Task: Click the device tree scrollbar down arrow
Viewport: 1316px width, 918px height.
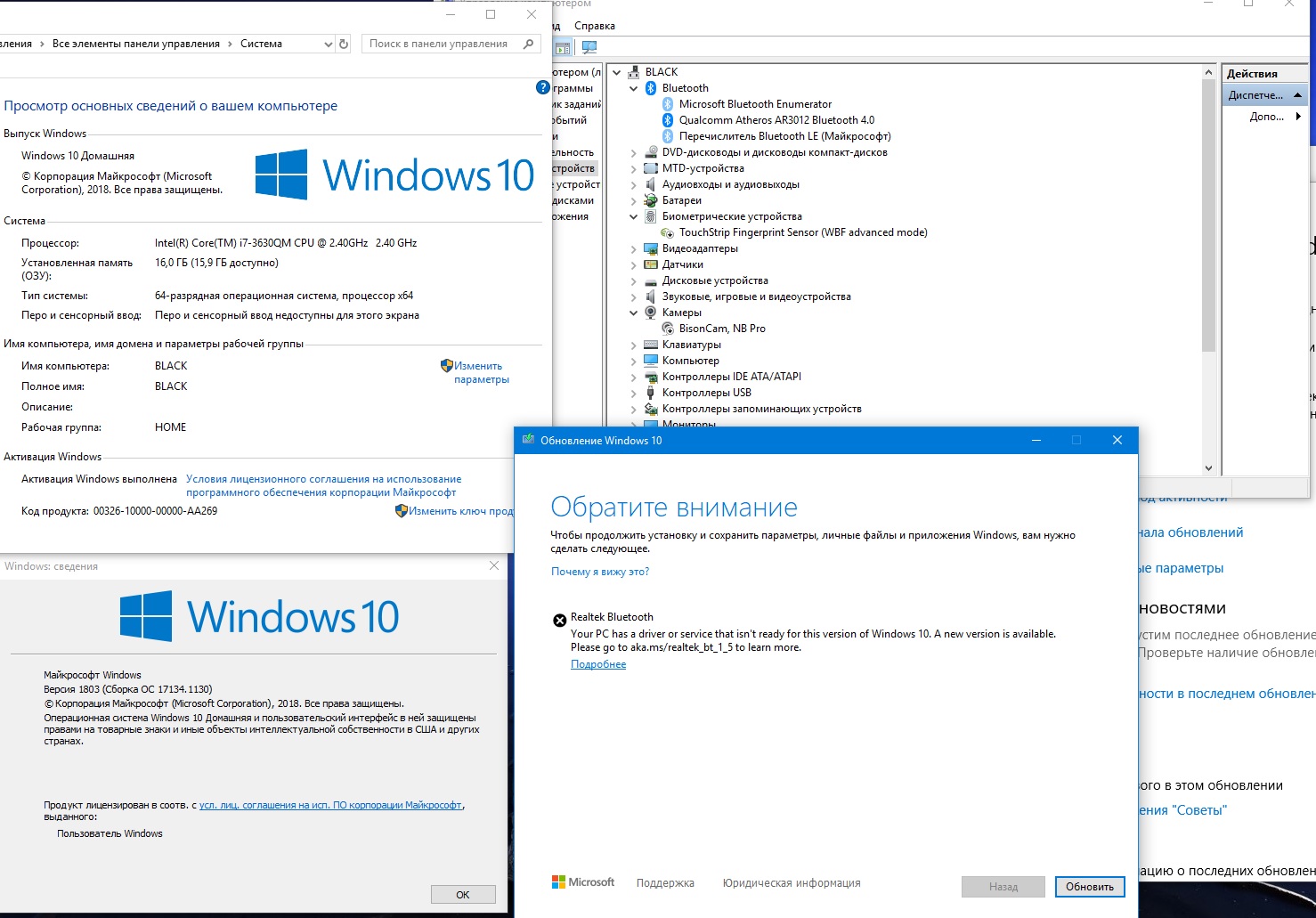Action: tap(1208, 467)
